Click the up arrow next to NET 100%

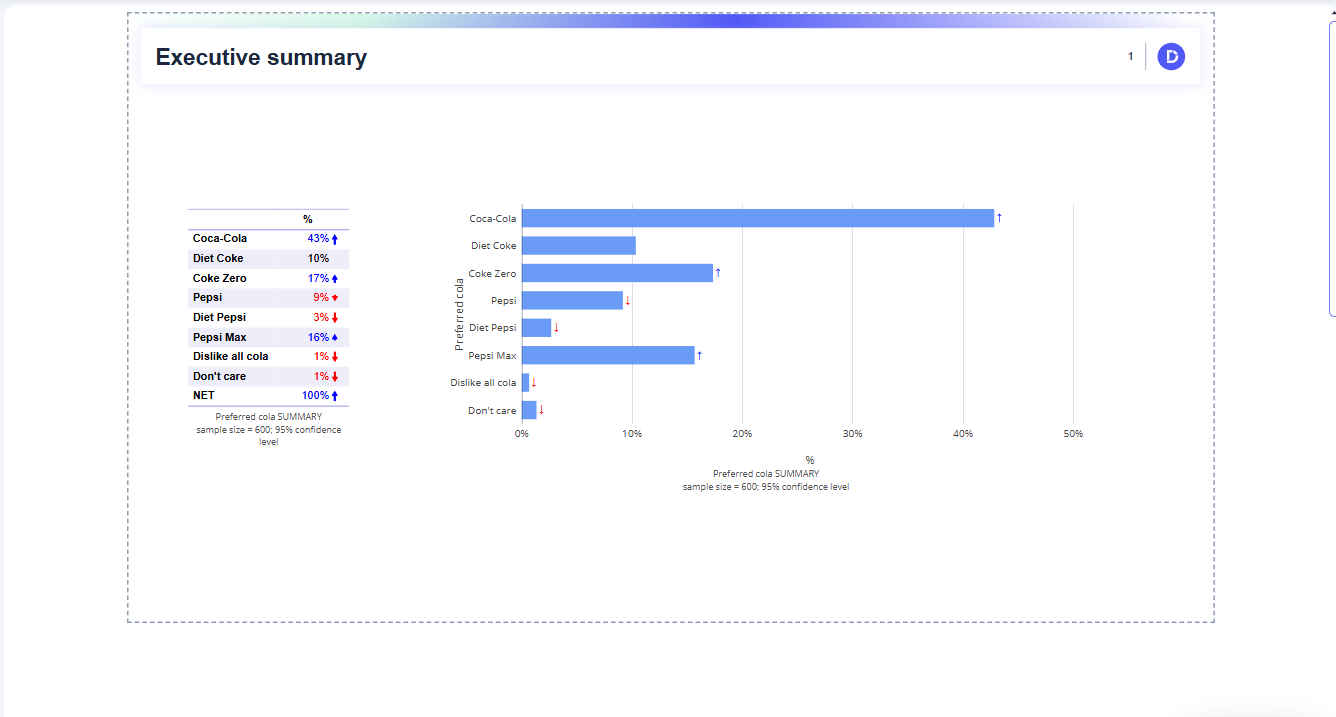coord(335,396)
